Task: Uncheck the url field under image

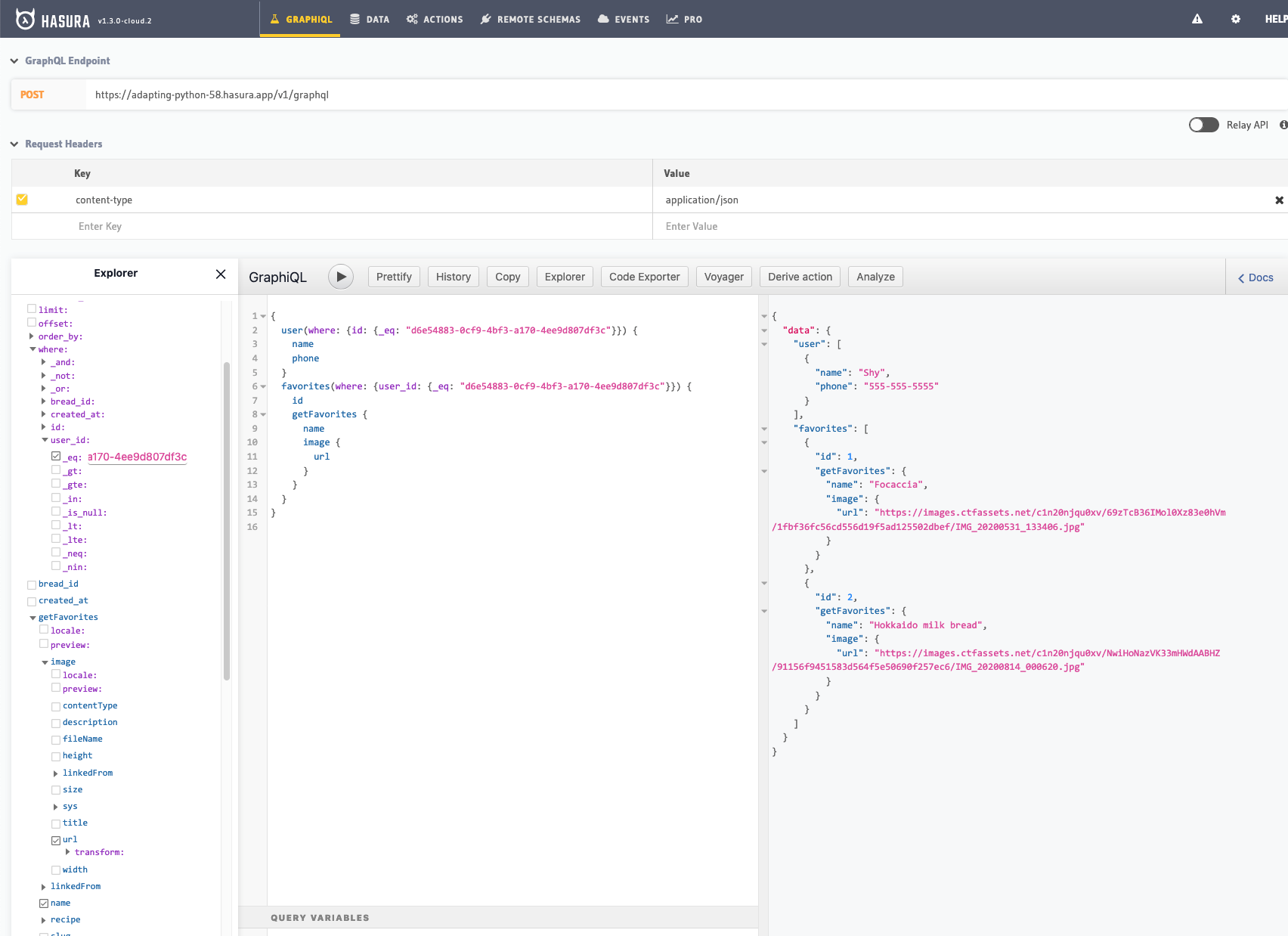Action: [x=56, y=840]
